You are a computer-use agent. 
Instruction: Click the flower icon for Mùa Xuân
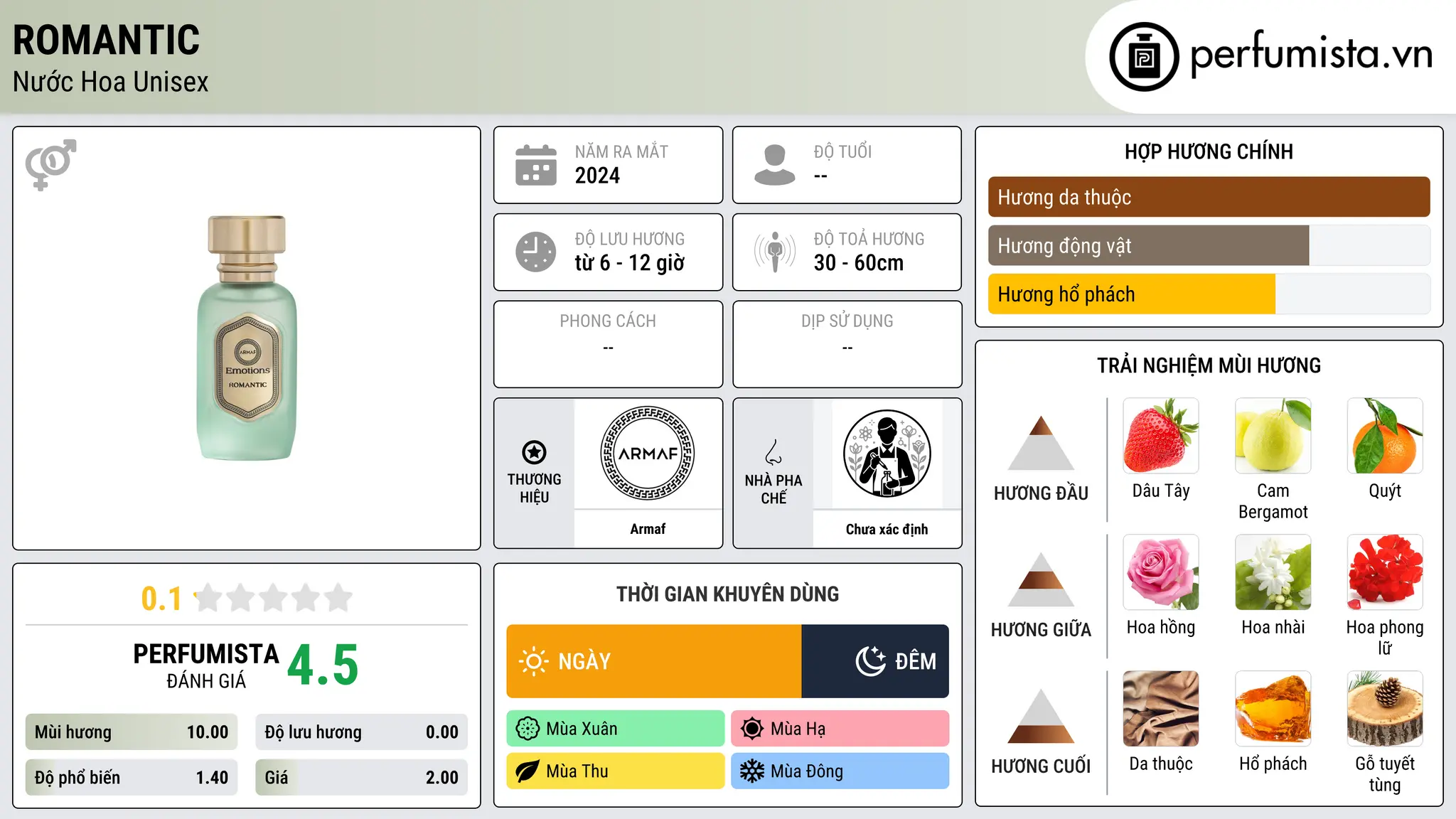528,729
